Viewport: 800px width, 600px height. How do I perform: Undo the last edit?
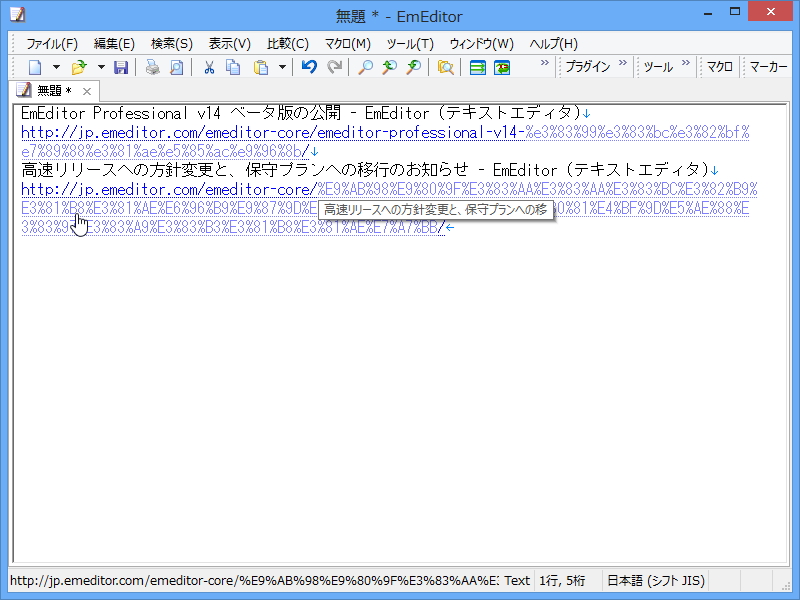coord(309,67)
